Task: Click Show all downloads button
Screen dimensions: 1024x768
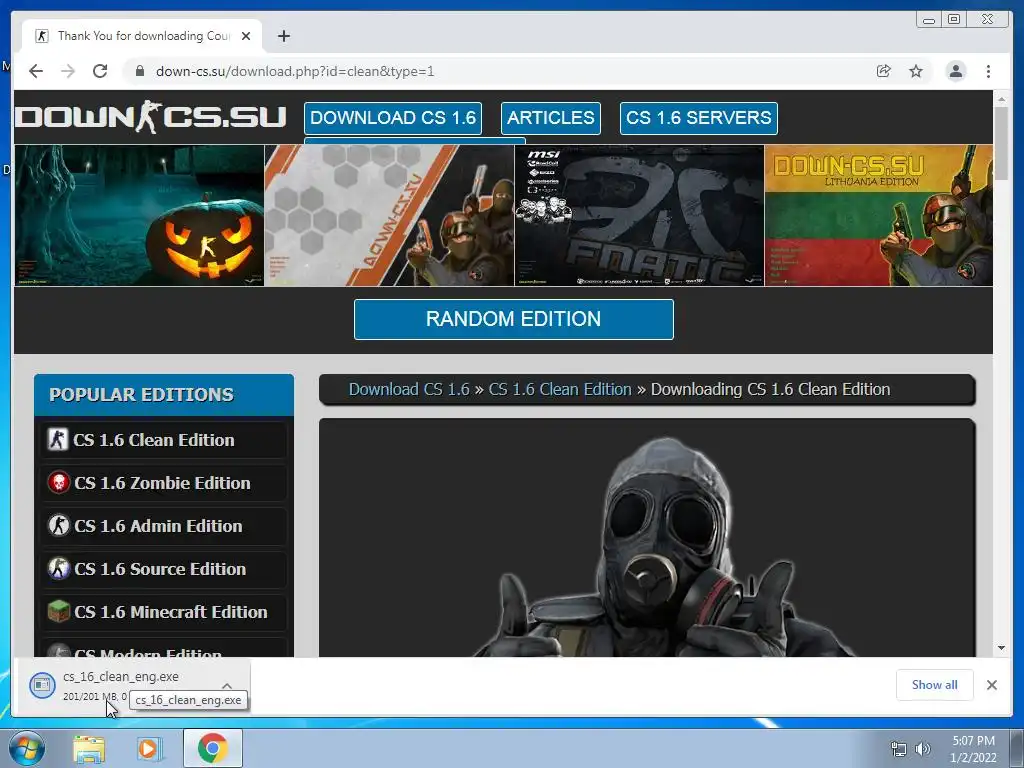Action: click(935, 685)
